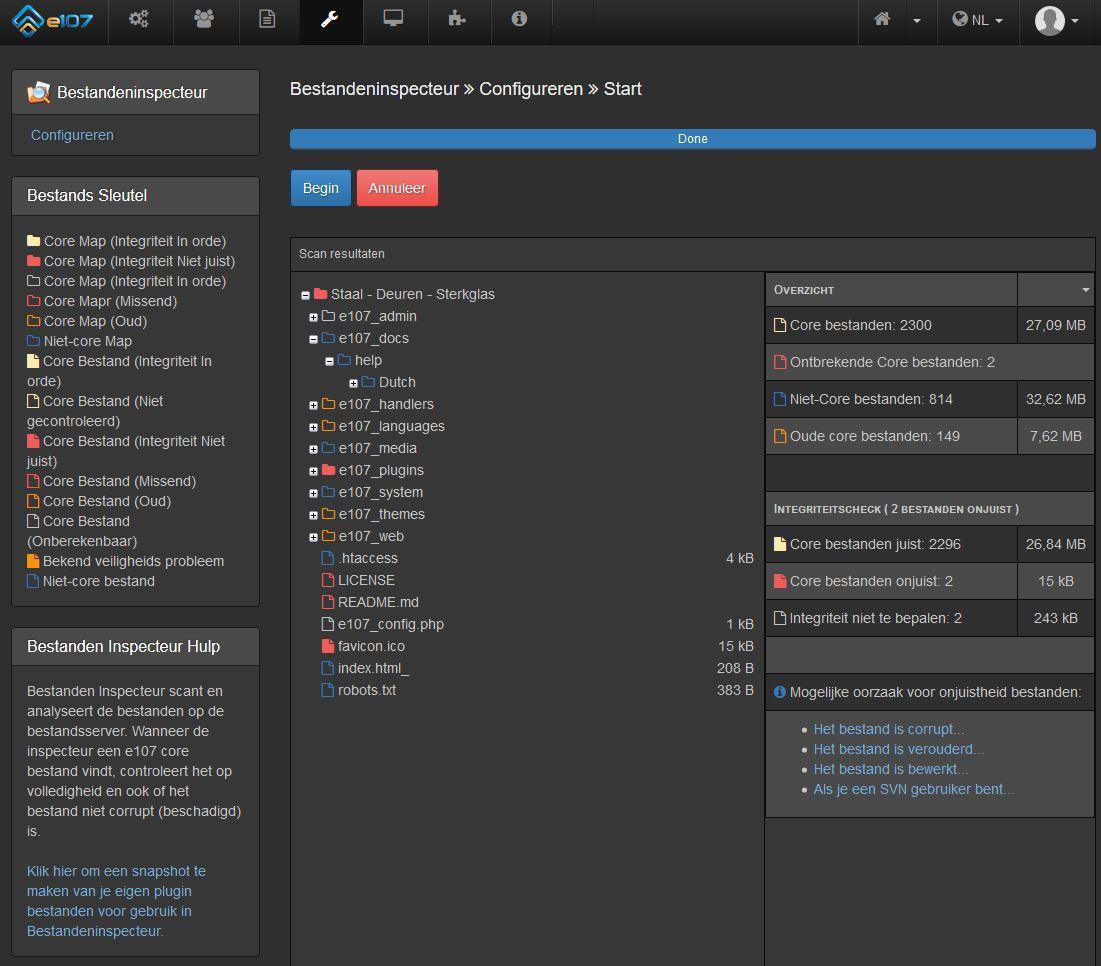
Task: Expand the e107_media folder
Action: tap(313, 449)
